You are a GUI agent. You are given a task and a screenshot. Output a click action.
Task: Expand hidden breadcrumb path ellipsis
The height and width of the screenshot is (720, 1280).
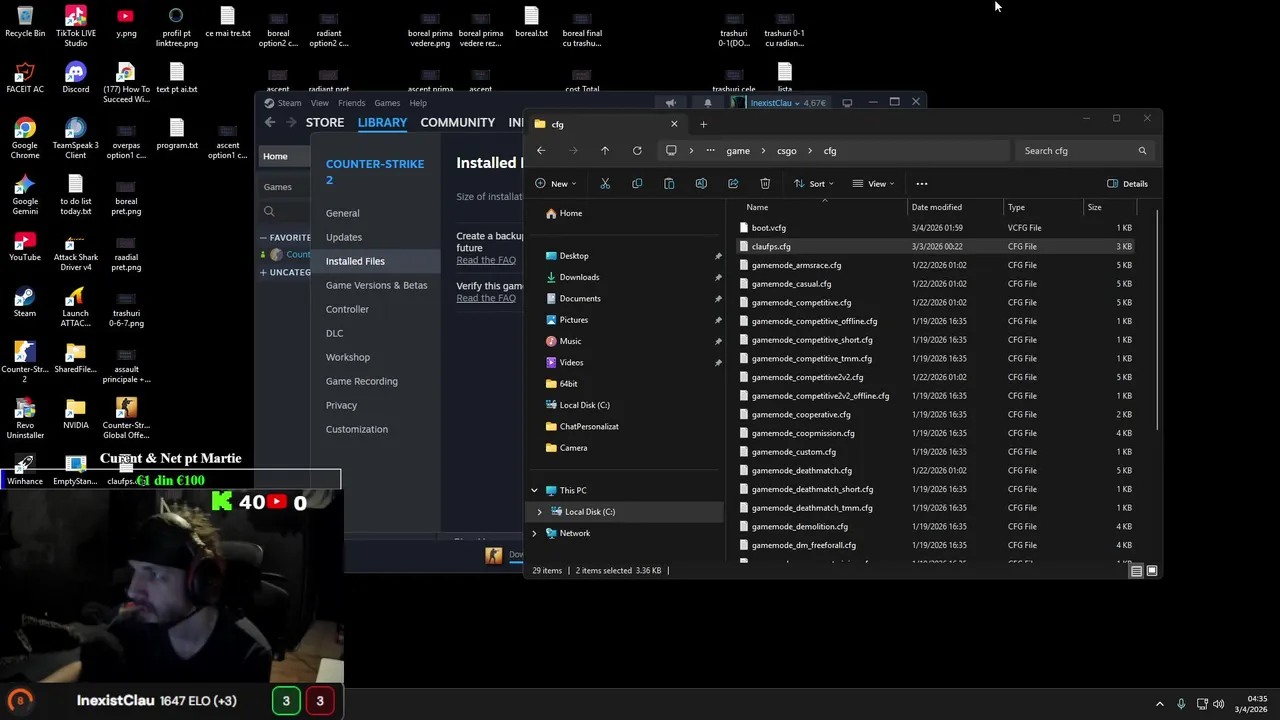(x=710, y=151)
